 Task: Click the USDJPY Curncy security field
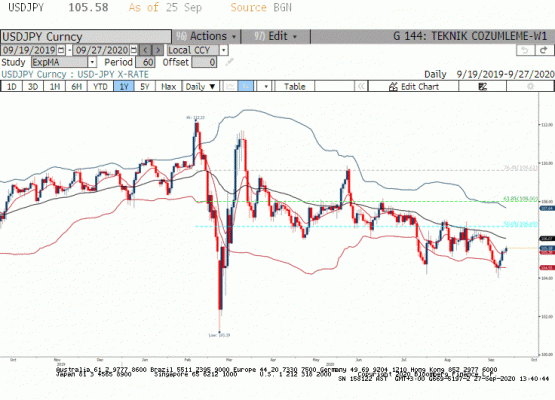tap(86, 36)
